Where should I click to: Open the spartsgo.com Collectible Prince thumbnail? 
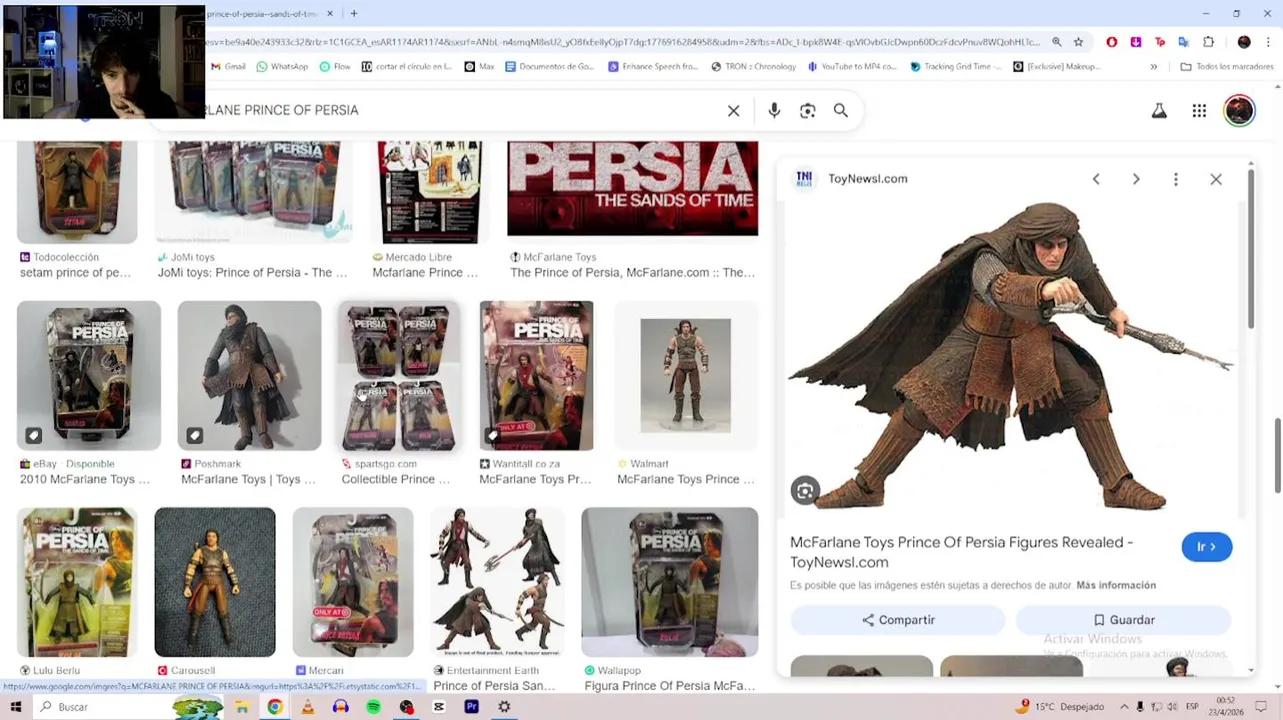(x=399, y=376)
